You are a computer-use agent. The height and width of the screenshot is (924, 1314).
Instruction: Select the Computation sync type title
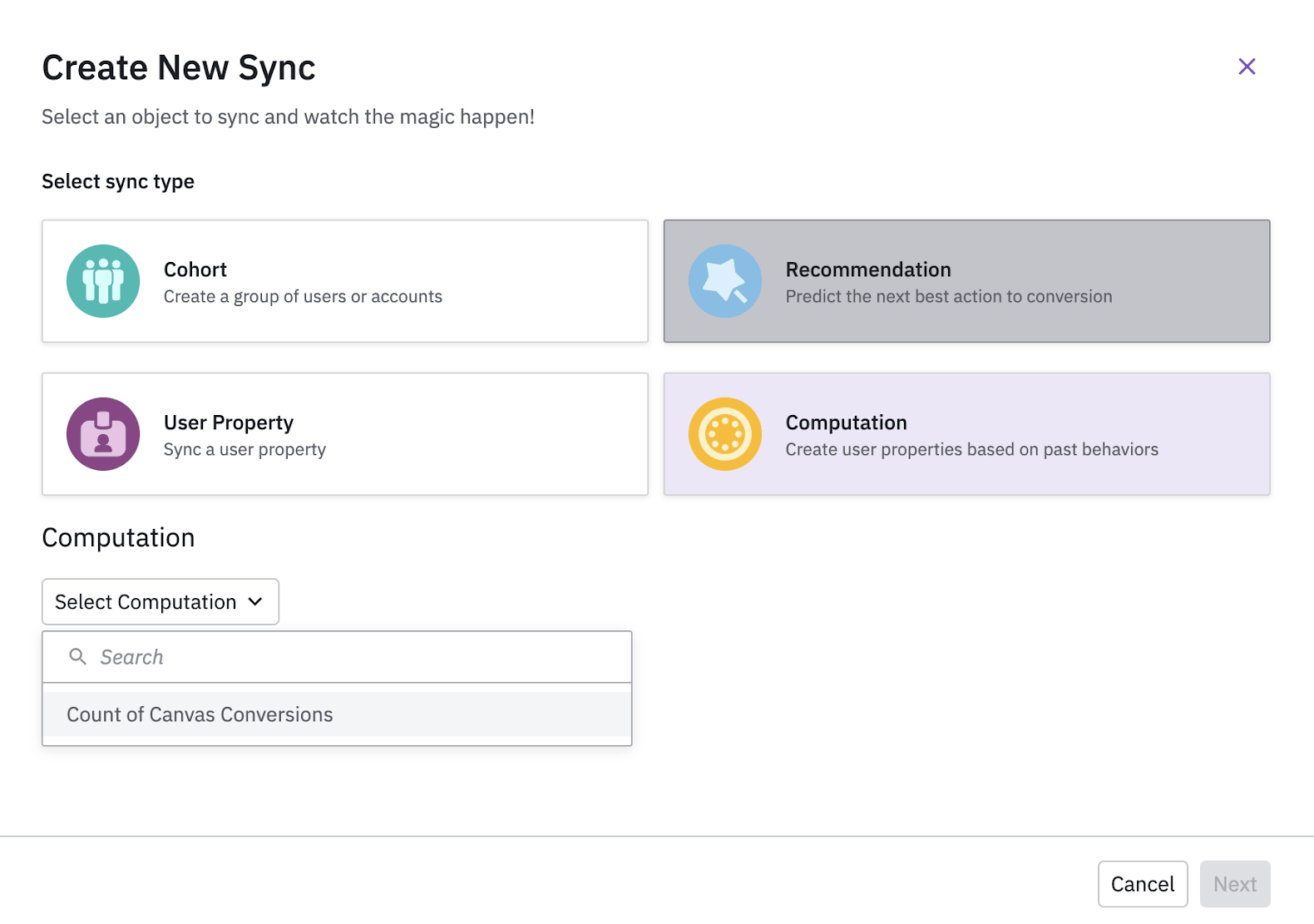coord(846,422)
